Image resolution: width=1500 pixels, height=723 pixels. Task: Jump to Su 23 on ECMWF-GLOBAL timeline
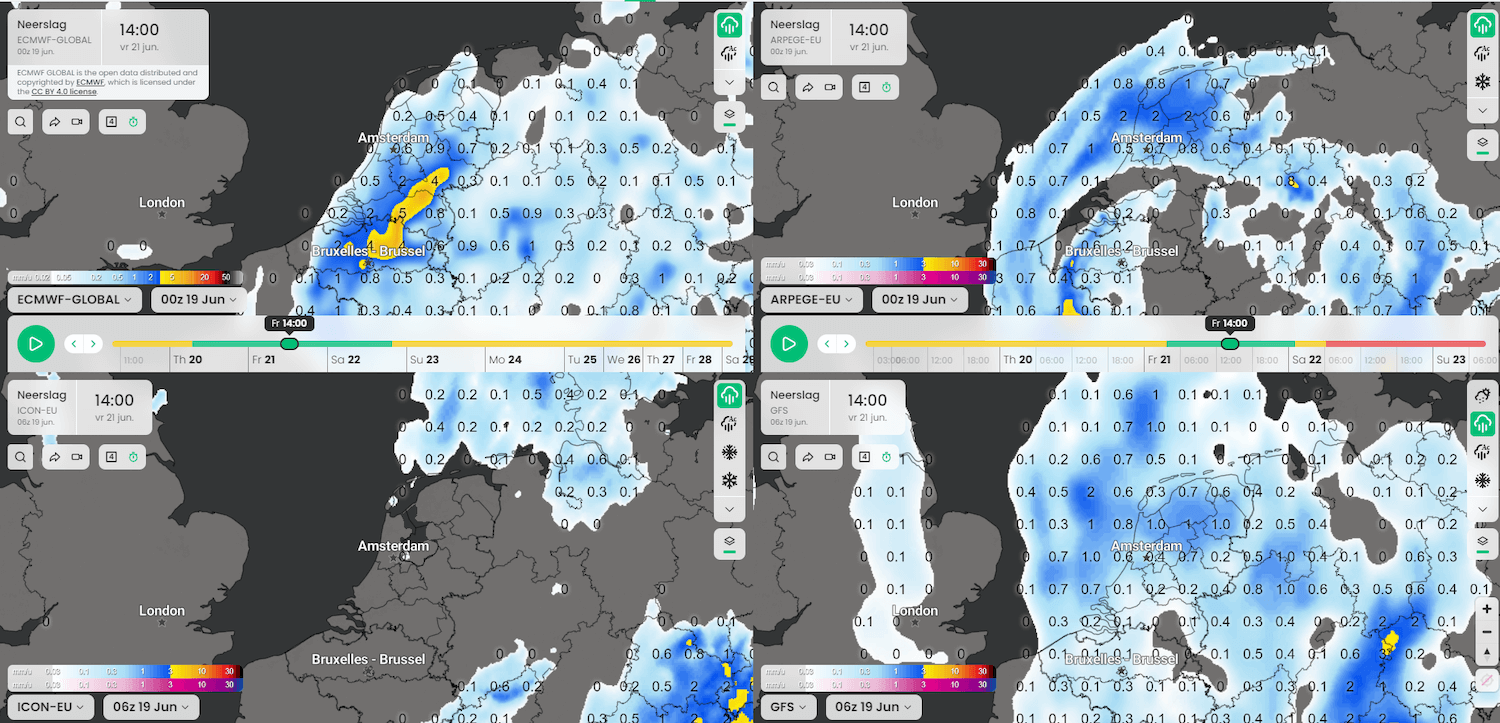click(424, 360)
